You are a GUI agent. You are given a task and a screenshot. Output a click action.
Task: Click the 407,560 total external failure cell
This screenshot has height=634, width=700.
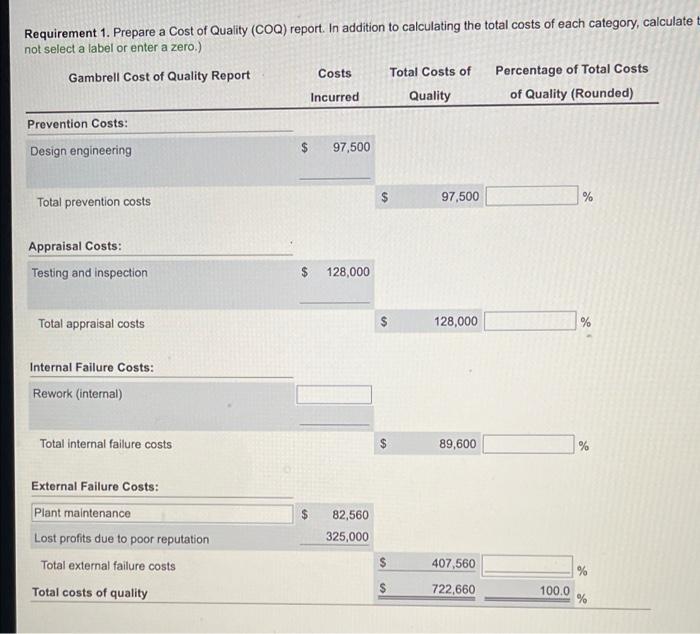tap(428, 563)
